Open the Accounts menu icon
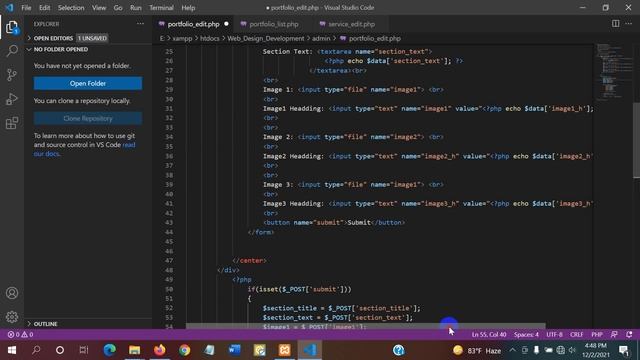640x360 pixels. pos(12,293)
